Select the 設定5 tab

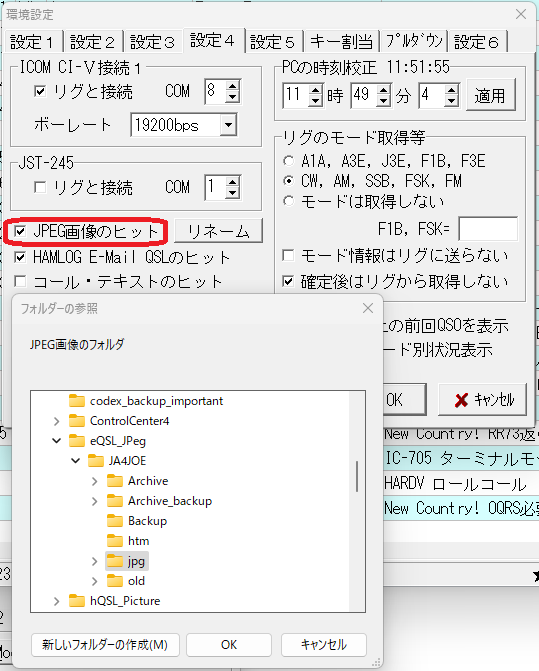coord(273,42)
